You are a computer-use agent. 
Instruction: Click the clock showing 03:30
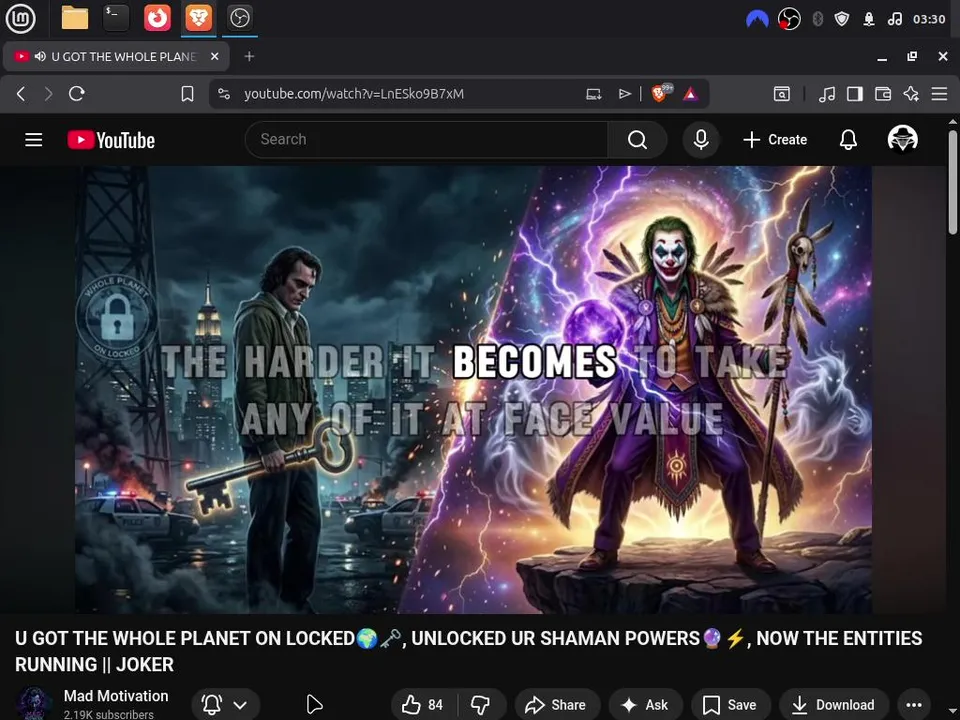click(929, 19)
